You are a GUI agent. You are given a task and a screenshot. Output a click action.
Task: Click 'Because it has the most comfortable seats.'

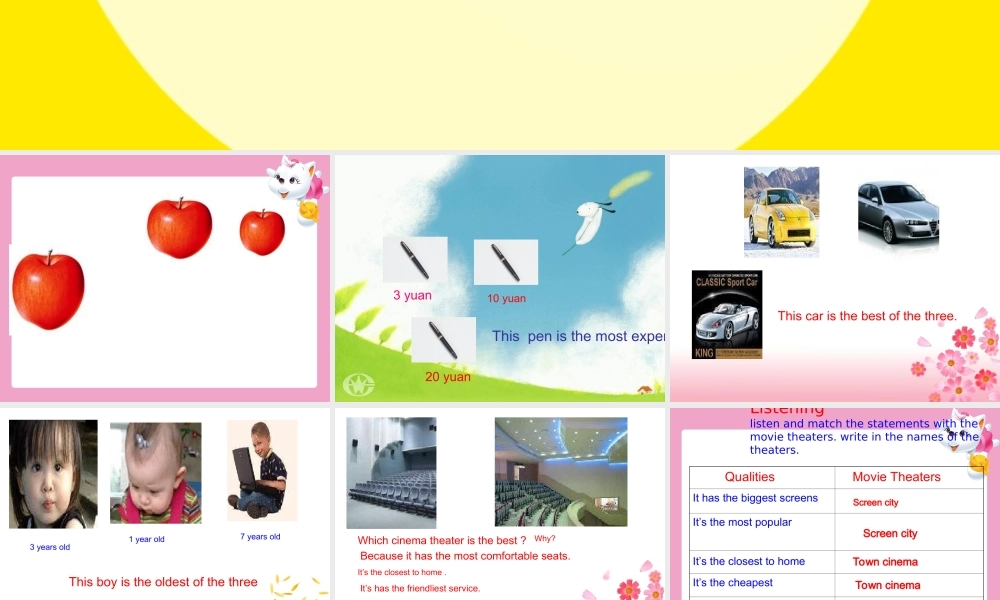coord(465,556)
